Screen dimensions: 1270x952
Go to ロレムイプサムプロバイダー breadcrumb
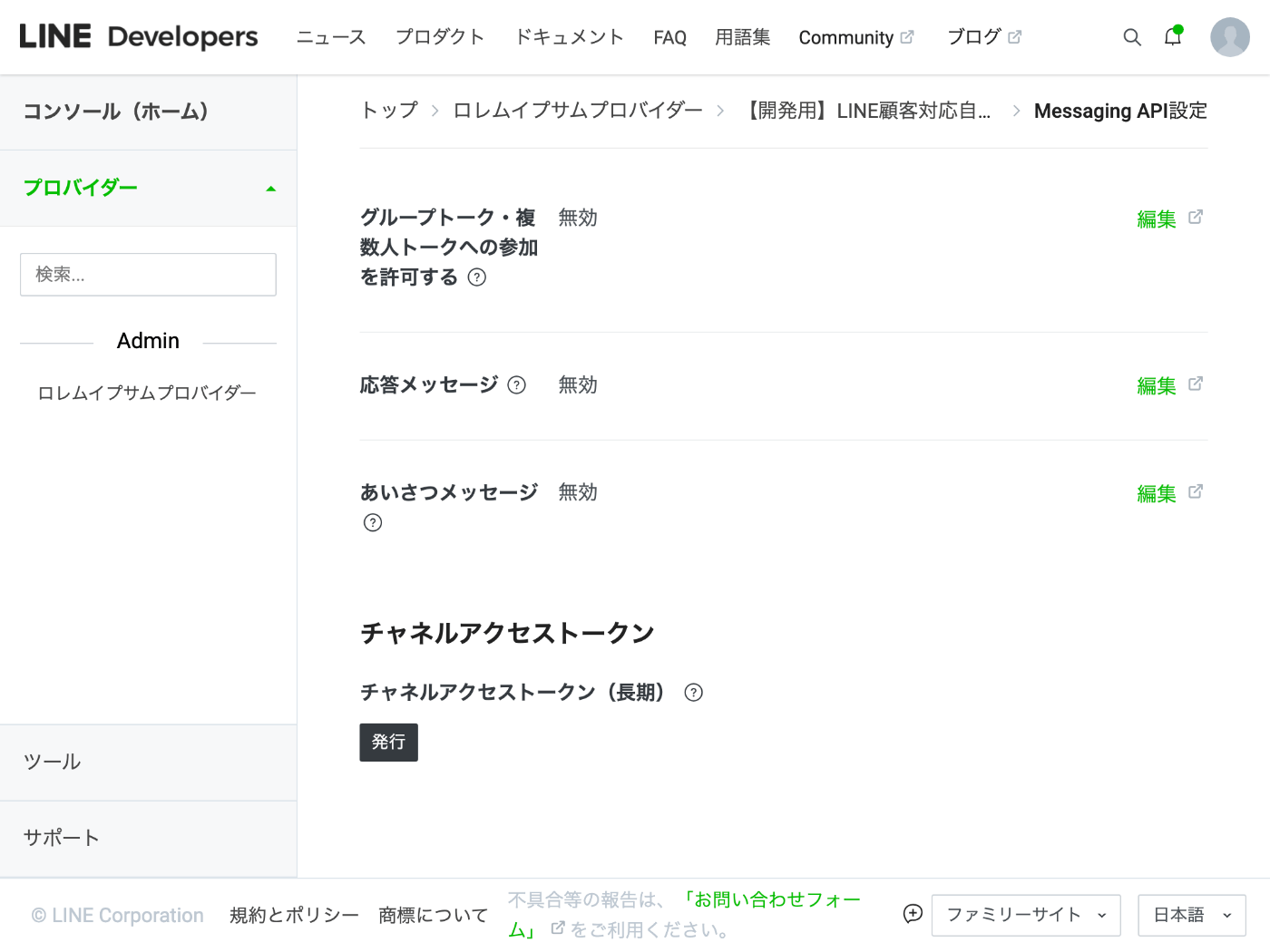tap(578, 111)
